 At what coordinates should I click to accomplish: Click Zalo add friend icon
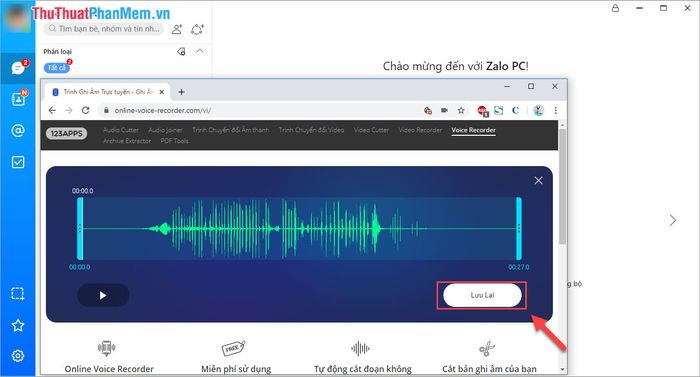(177, 29)
